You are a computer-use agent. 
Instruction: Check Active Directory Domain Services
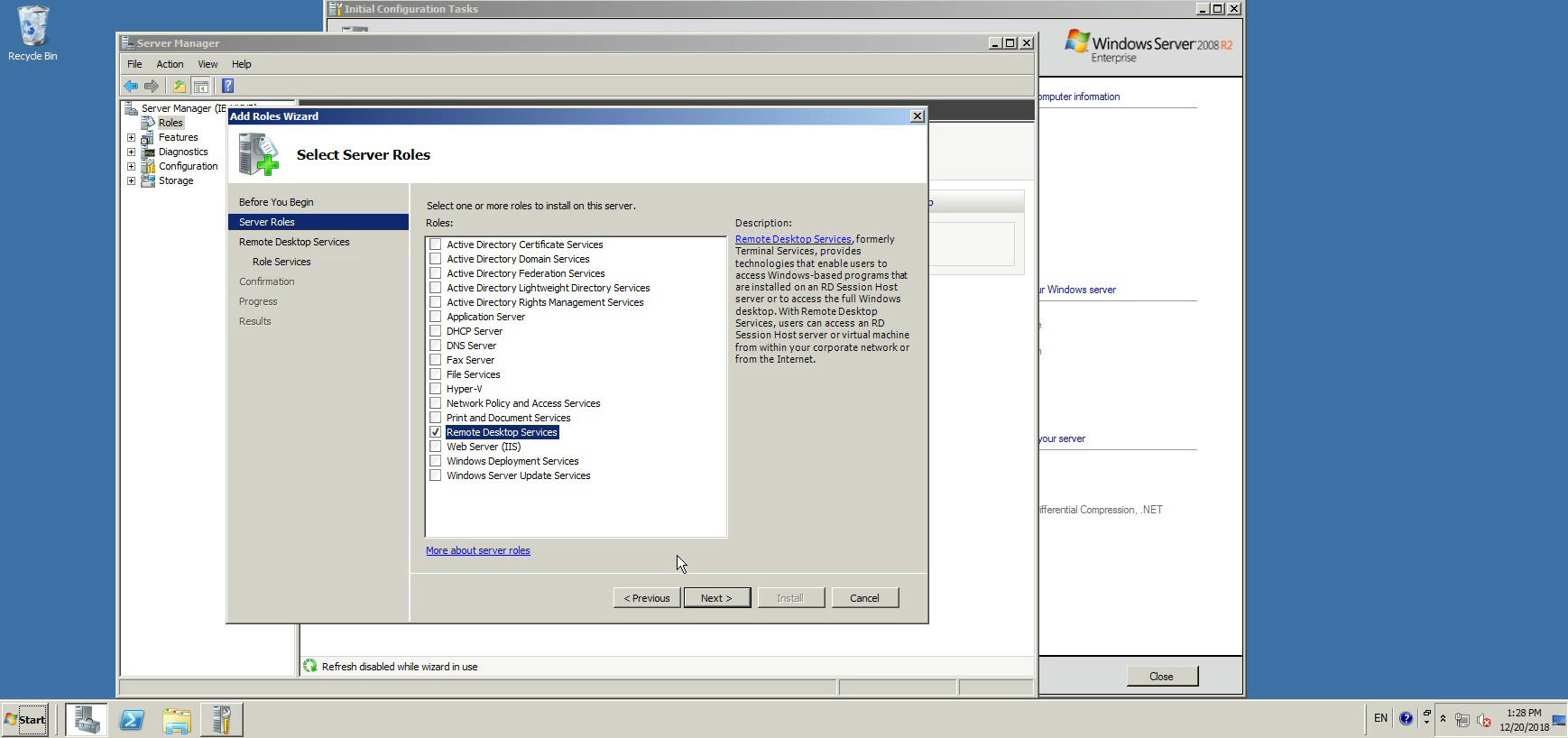pos(436,259)
